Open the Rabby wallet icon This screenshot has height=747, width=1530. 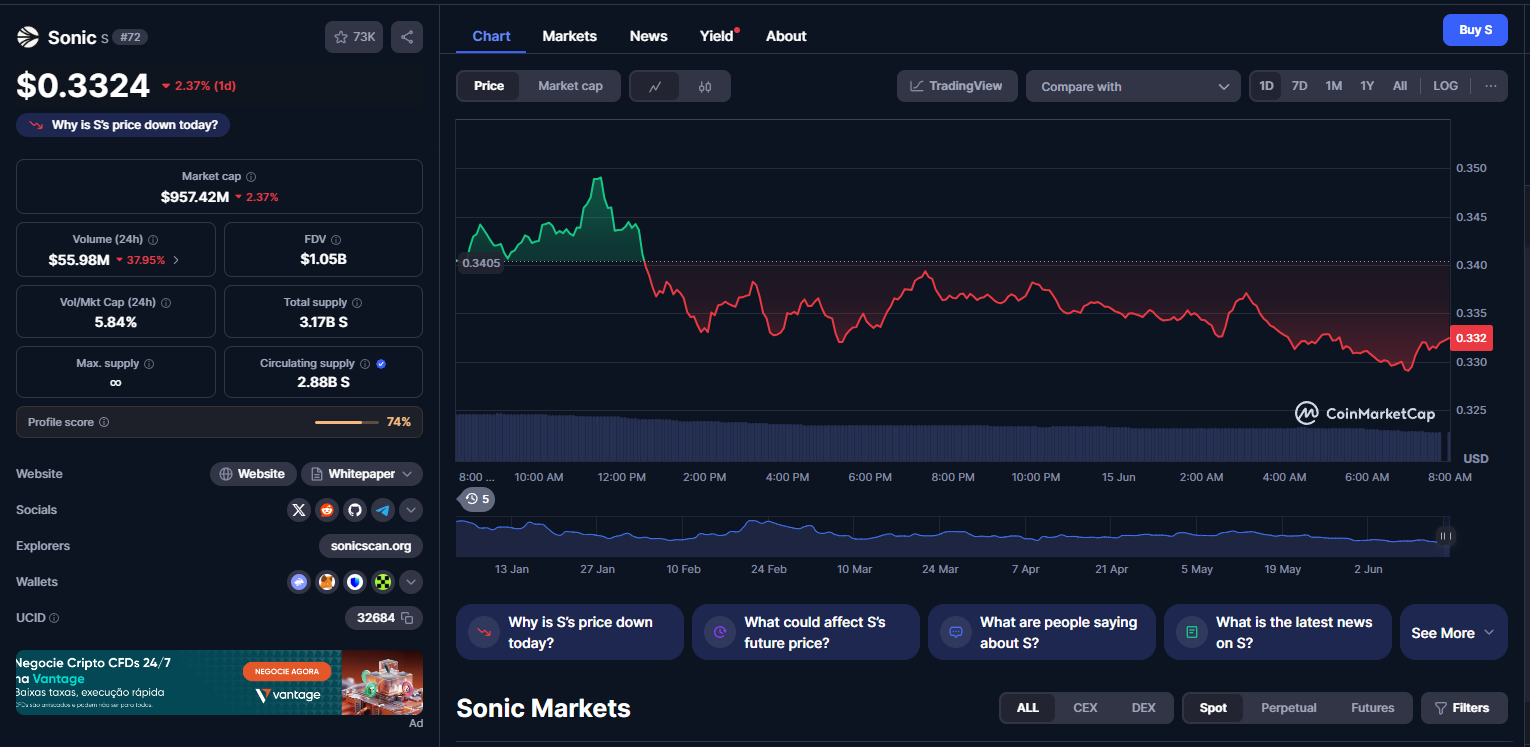[x=299, y=582]
